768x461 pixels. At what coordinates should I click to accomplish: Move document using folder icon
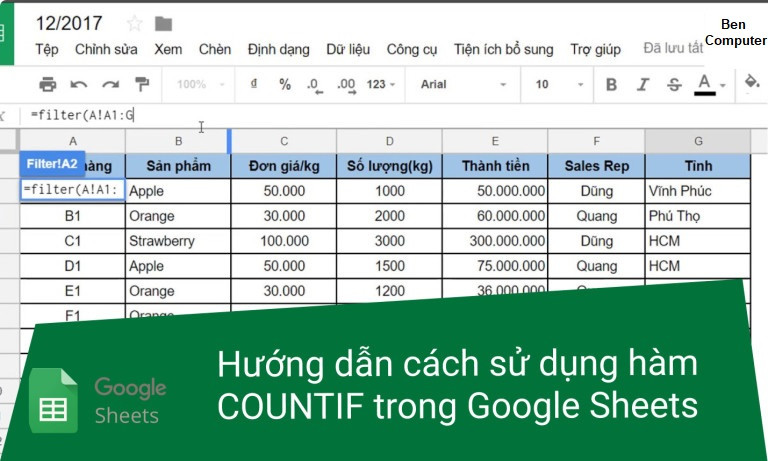click(x=164, y=23)
